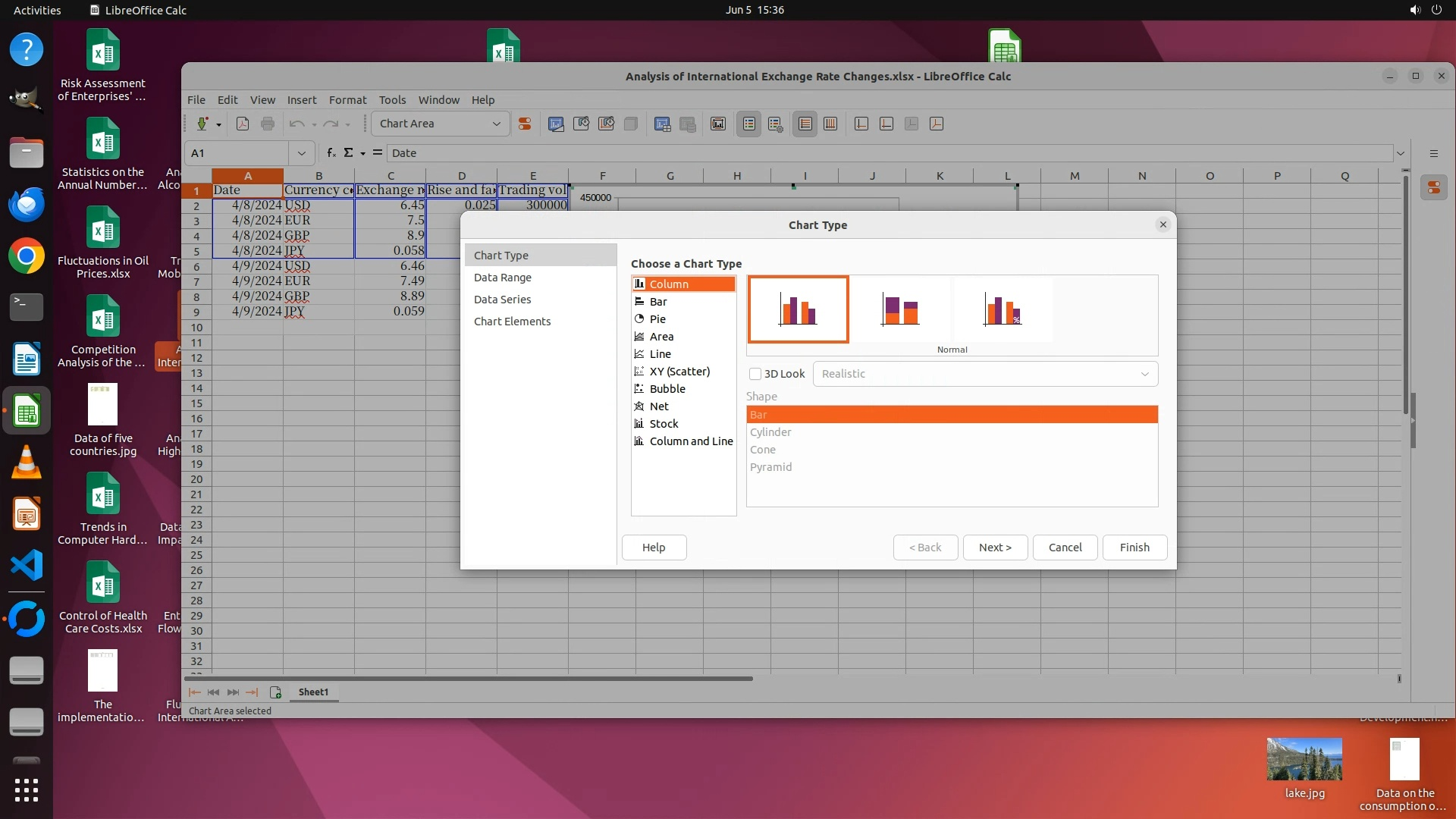Select the Stock chart type
Image resolution: width=1456 pixels, height=819 pixels.
(x=663, y=424)
